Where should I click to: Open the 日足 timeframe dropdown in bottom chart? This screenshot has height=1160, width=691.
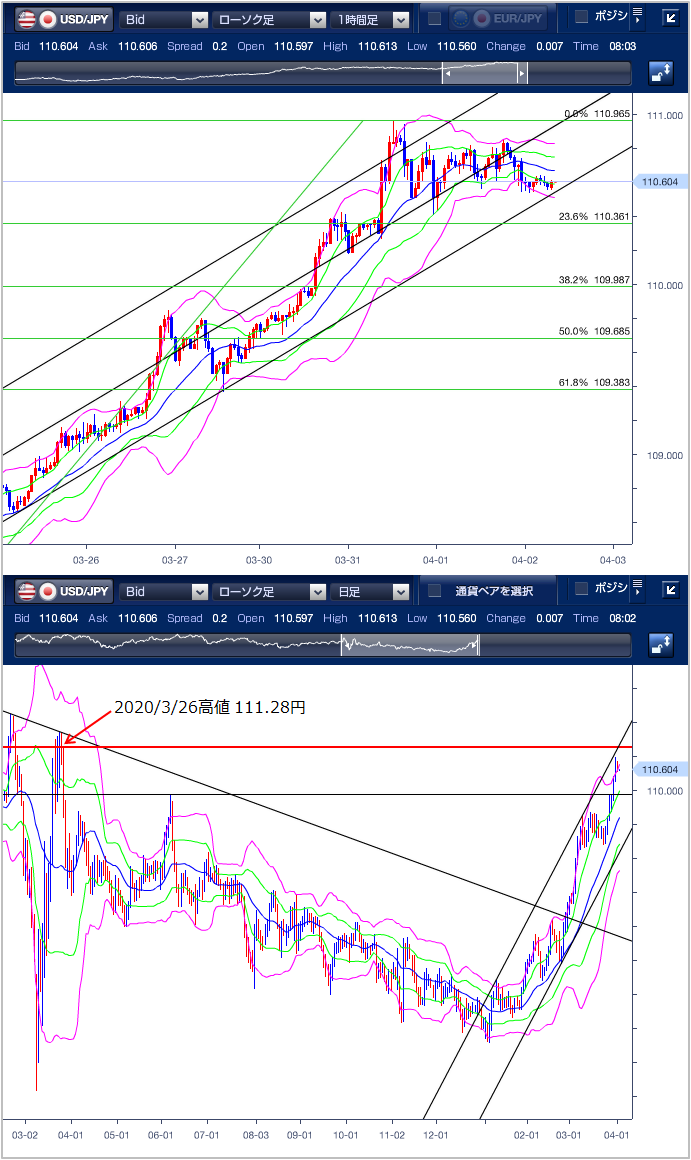(x=372, y=591)
